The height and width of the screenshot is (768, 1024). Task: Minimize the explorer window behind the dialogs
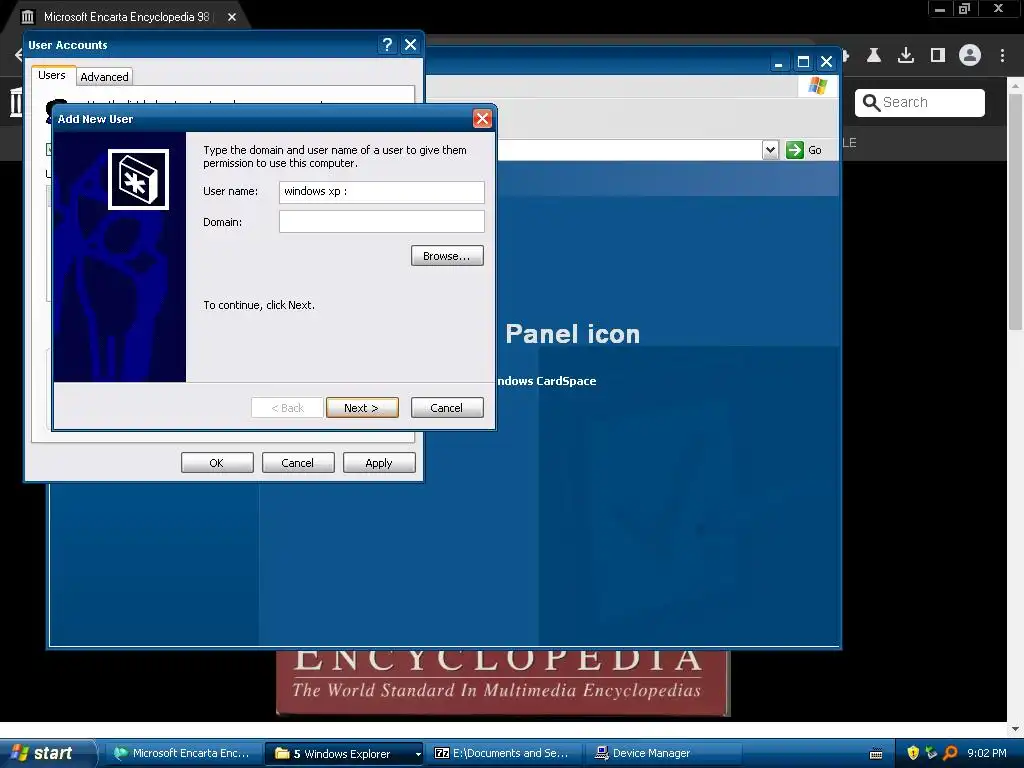click(778, 62)
